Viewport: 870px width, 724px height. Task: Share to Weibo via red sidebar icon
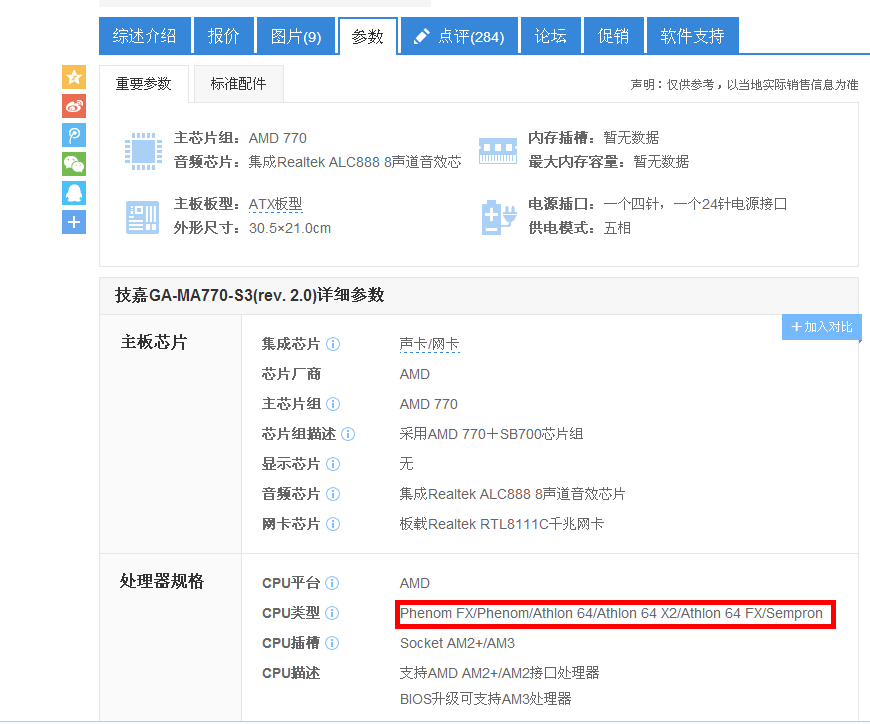tap(74, 106)
